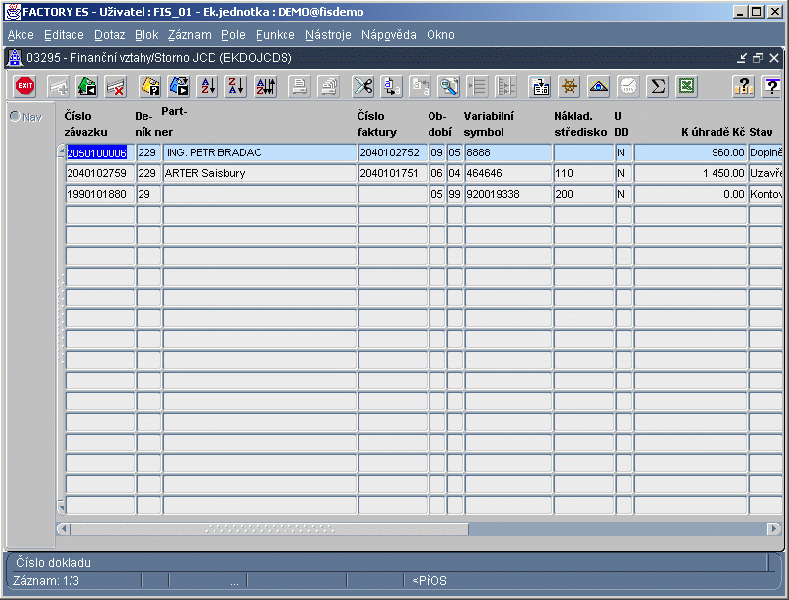The image size is (789, 600).
Task: Open the Editace menu
Action: click(64, 35)
